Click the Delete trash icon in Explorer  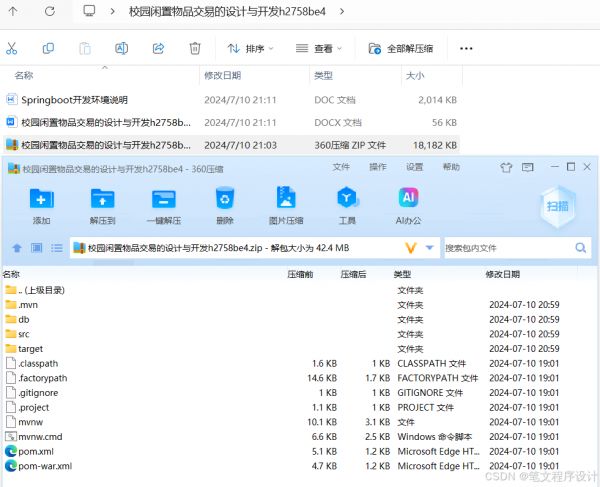pyautogui.click(x=195, y=49)
